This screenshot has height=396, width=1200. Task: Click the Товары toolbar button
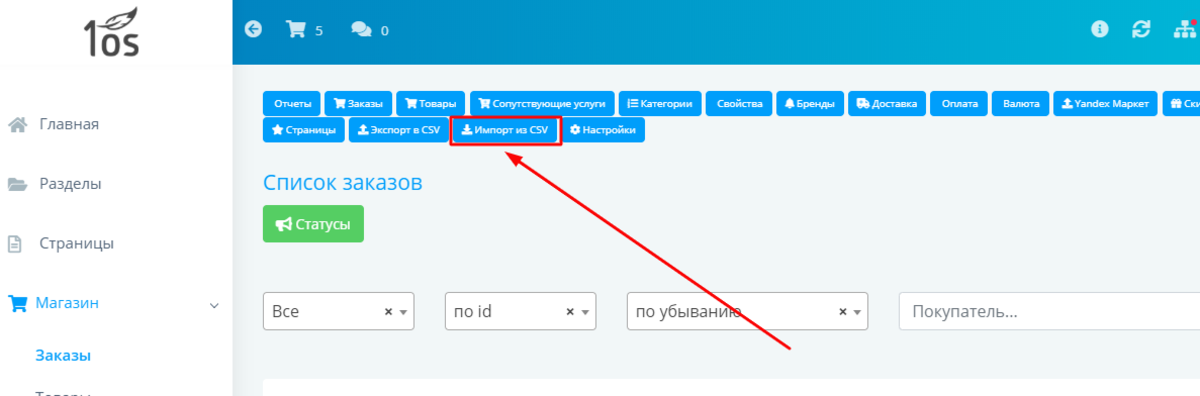[431, 103]
